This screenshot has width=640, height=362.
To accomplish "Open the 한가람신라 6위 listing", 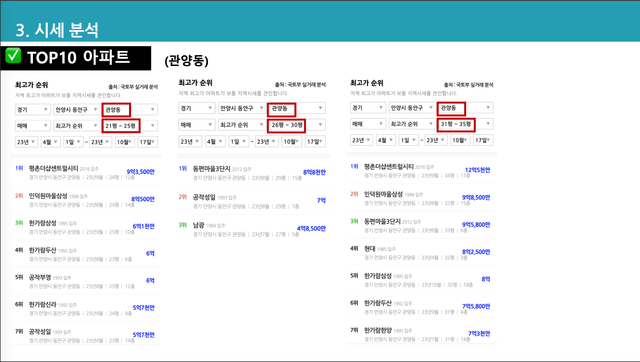I will click(86, 309).
